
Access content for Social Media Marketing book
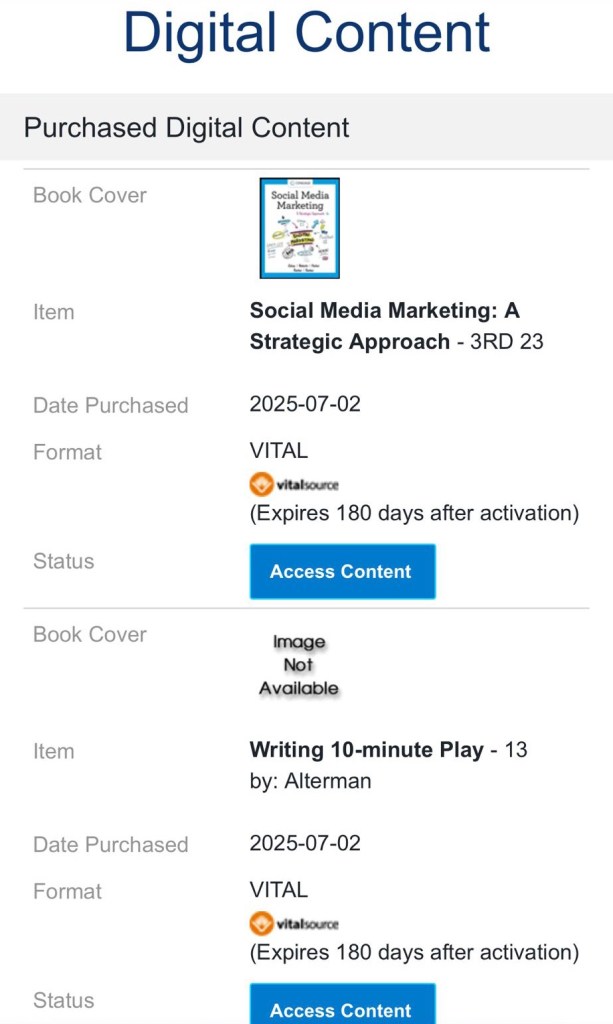click(x=341, y=572)
